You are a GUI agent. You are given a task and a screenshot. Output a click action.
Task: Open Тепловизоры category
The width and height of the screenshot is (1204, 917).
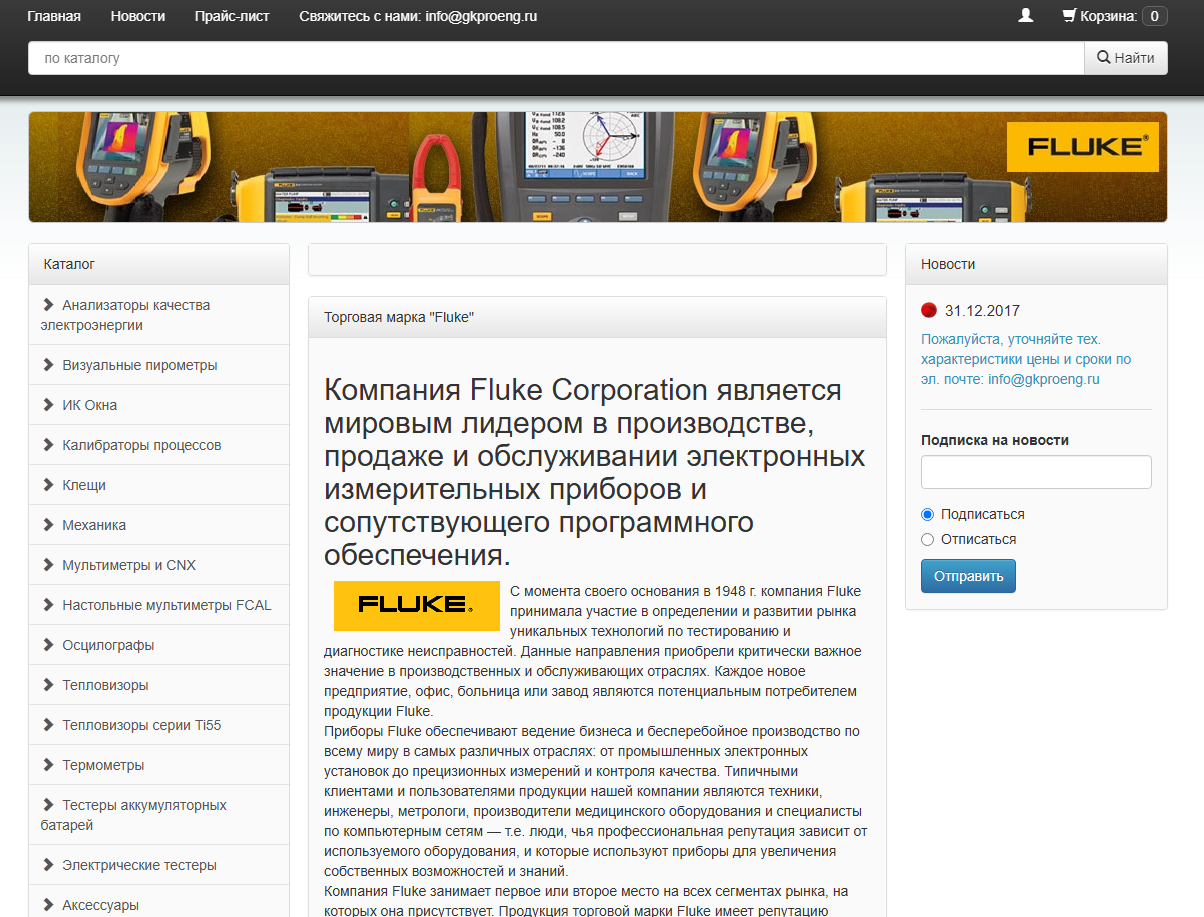pyautogui.click(x=159, y=685)
